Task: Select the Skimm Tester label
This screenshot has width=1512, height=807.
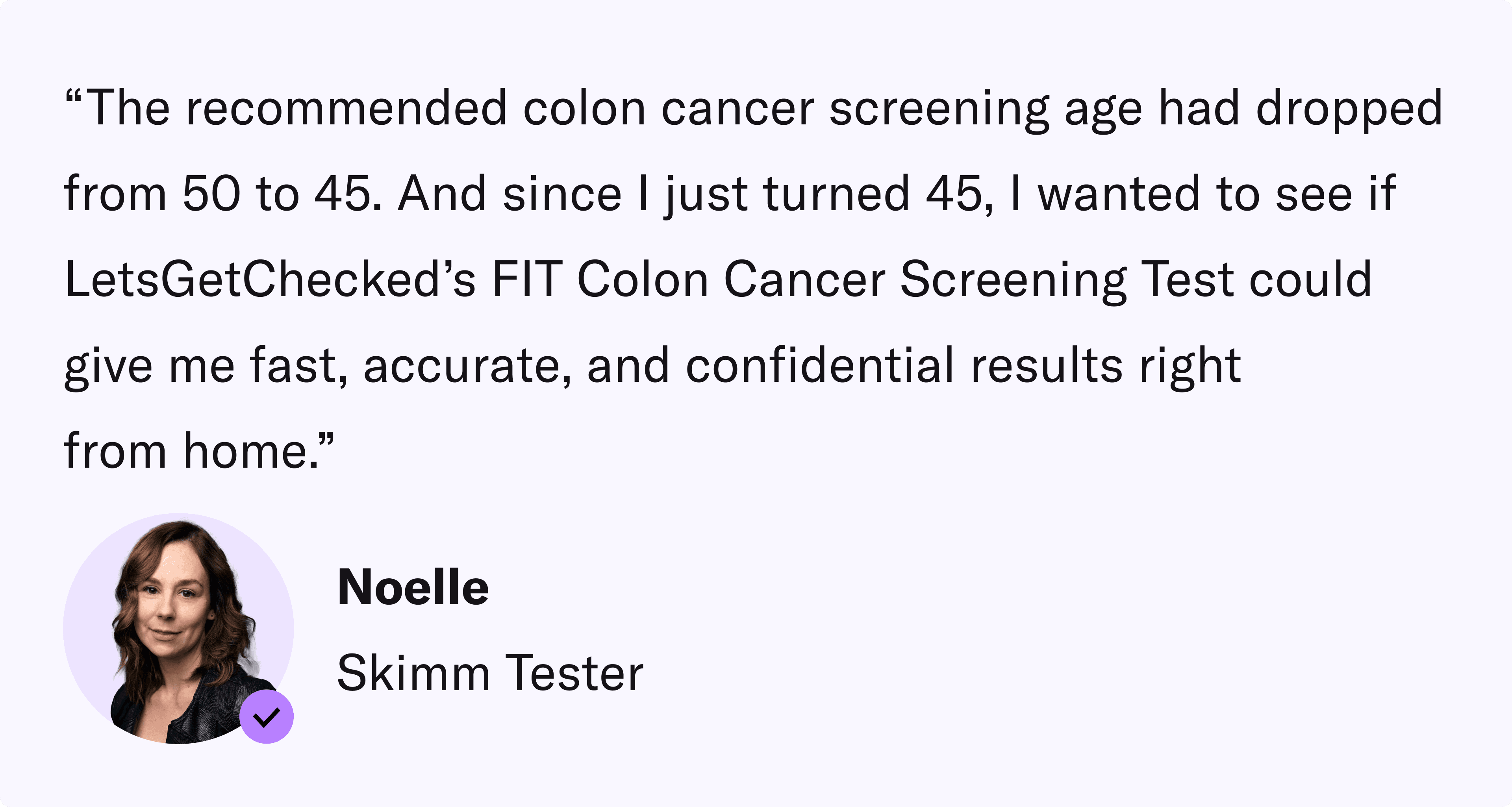Action: [x=490, y=673]
